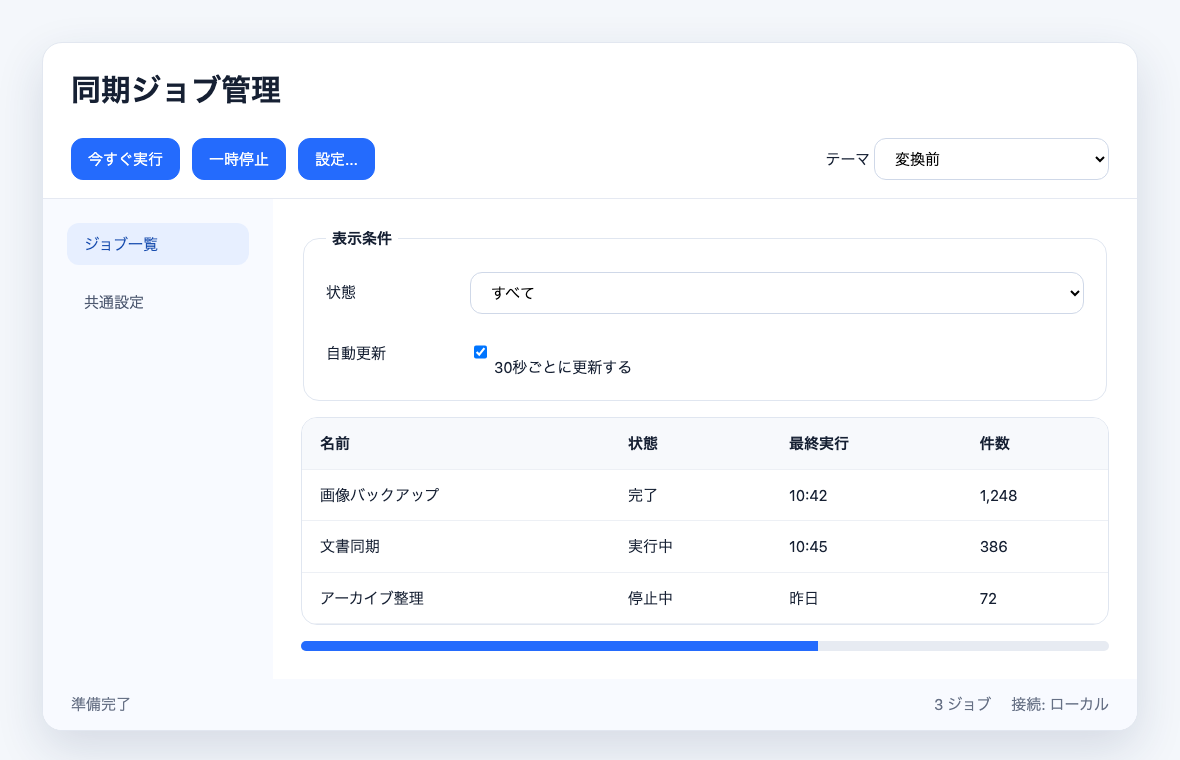Click the 件数 column header
The height and width of the screenshot is (760, 1180).
coord(994,444)
